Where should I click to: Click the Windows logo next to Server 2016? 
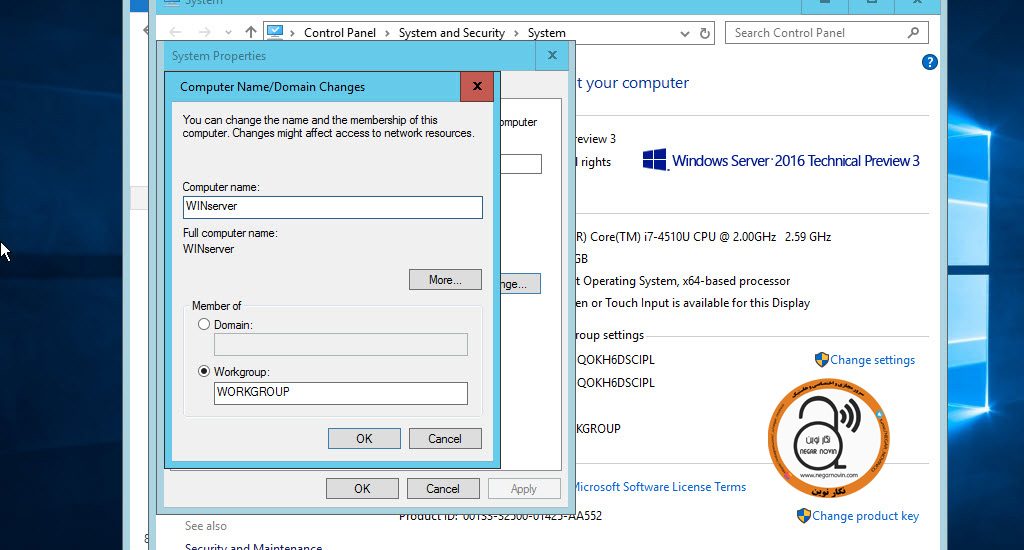click(x=654, y=160)
